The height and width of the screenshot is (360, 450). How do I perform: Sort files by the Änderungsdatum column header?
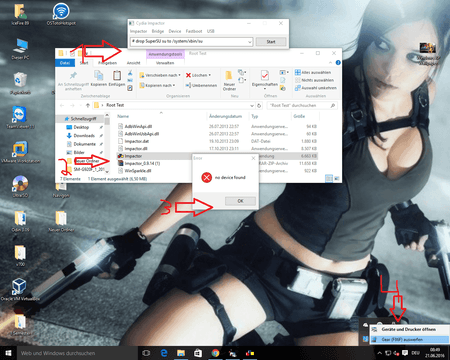click(x=225, y=116)
